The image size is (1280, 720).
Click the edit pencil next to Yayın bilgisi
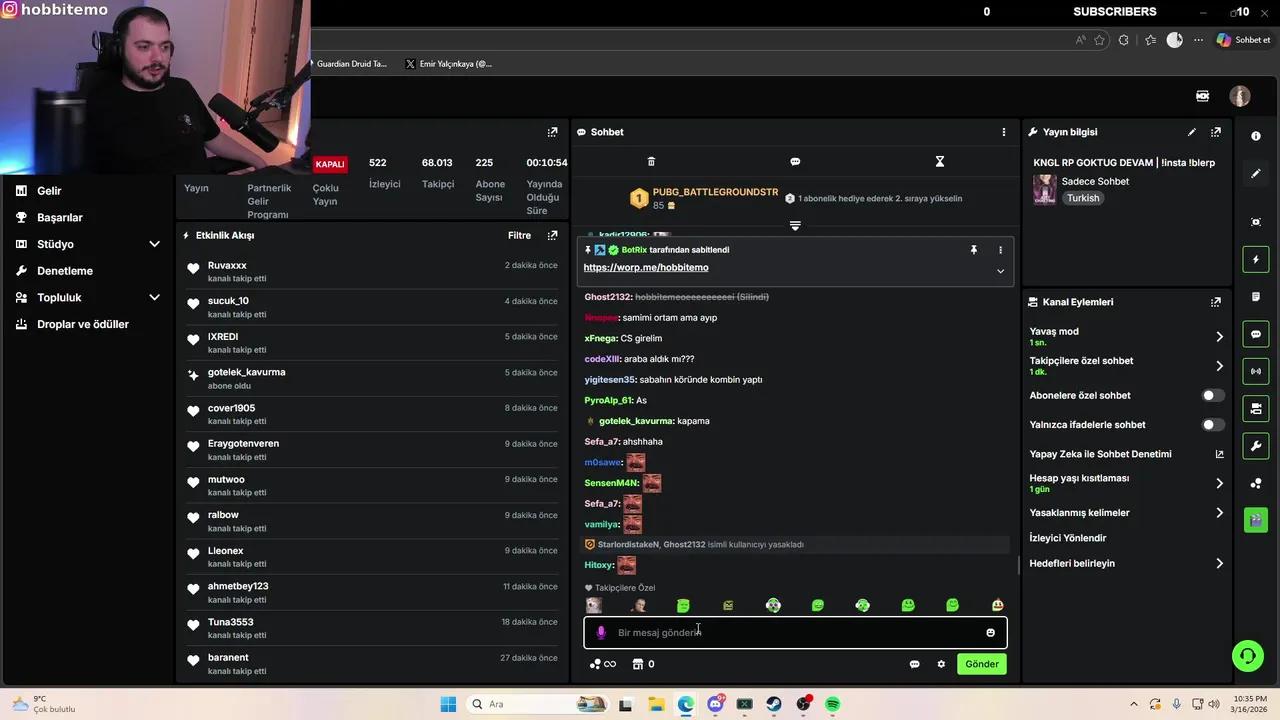tap(1191, 131)
